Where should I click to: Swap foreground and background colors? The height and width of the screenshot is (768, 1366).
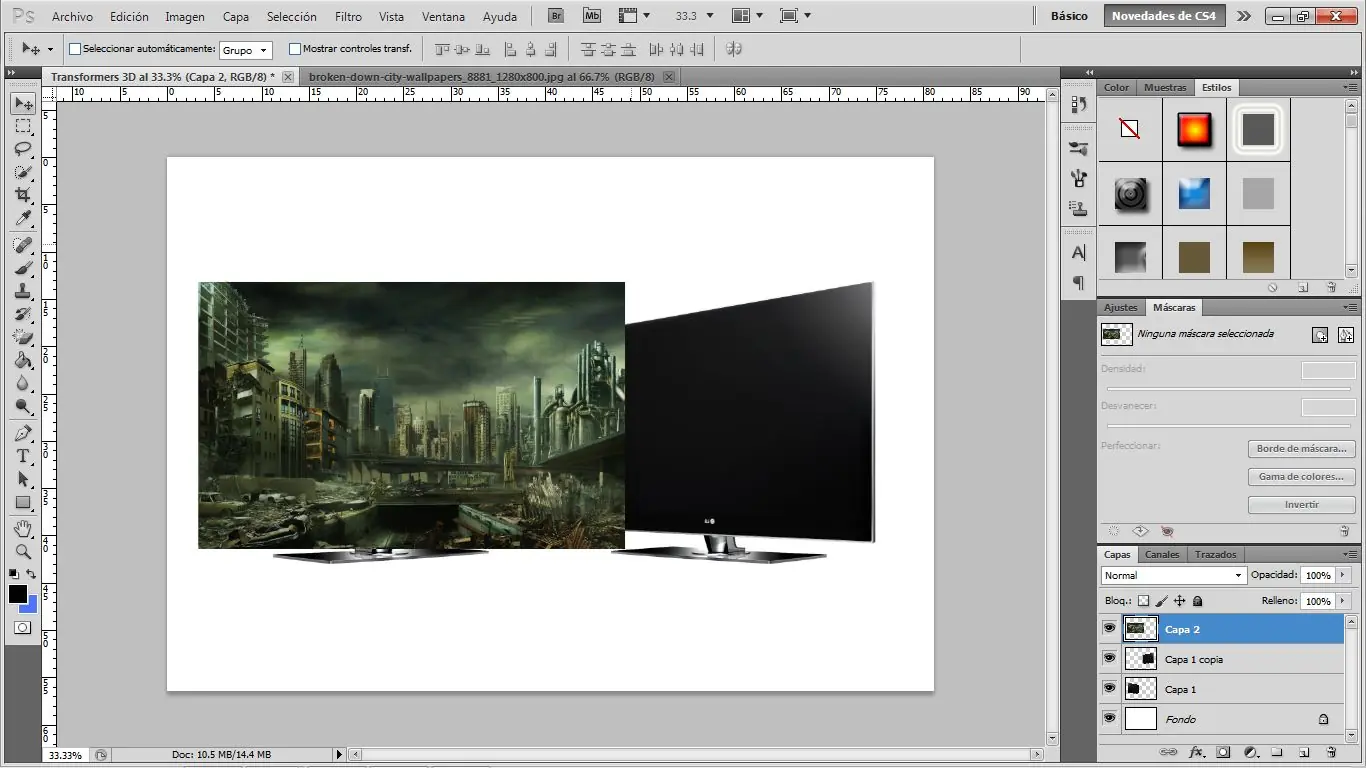tap(32, 574)
